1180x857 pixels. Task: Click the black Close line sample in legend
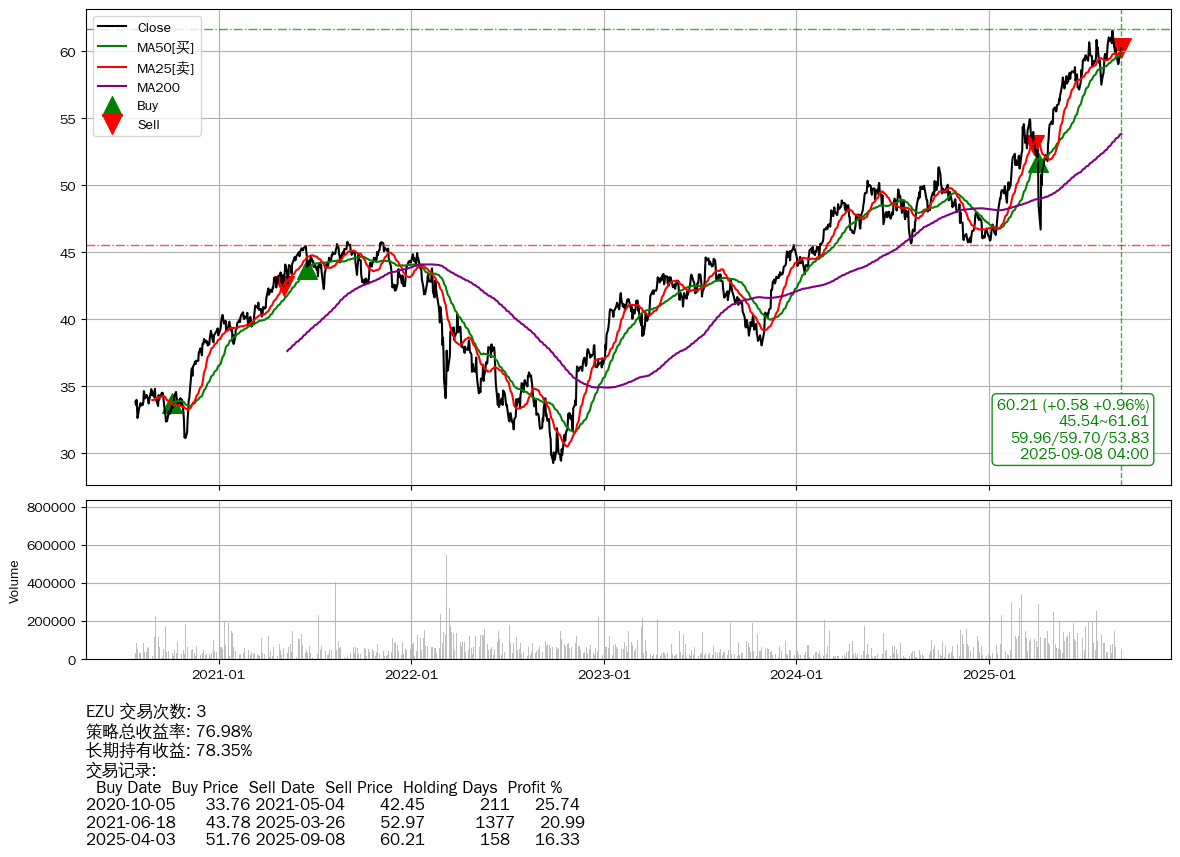point(113,27)
